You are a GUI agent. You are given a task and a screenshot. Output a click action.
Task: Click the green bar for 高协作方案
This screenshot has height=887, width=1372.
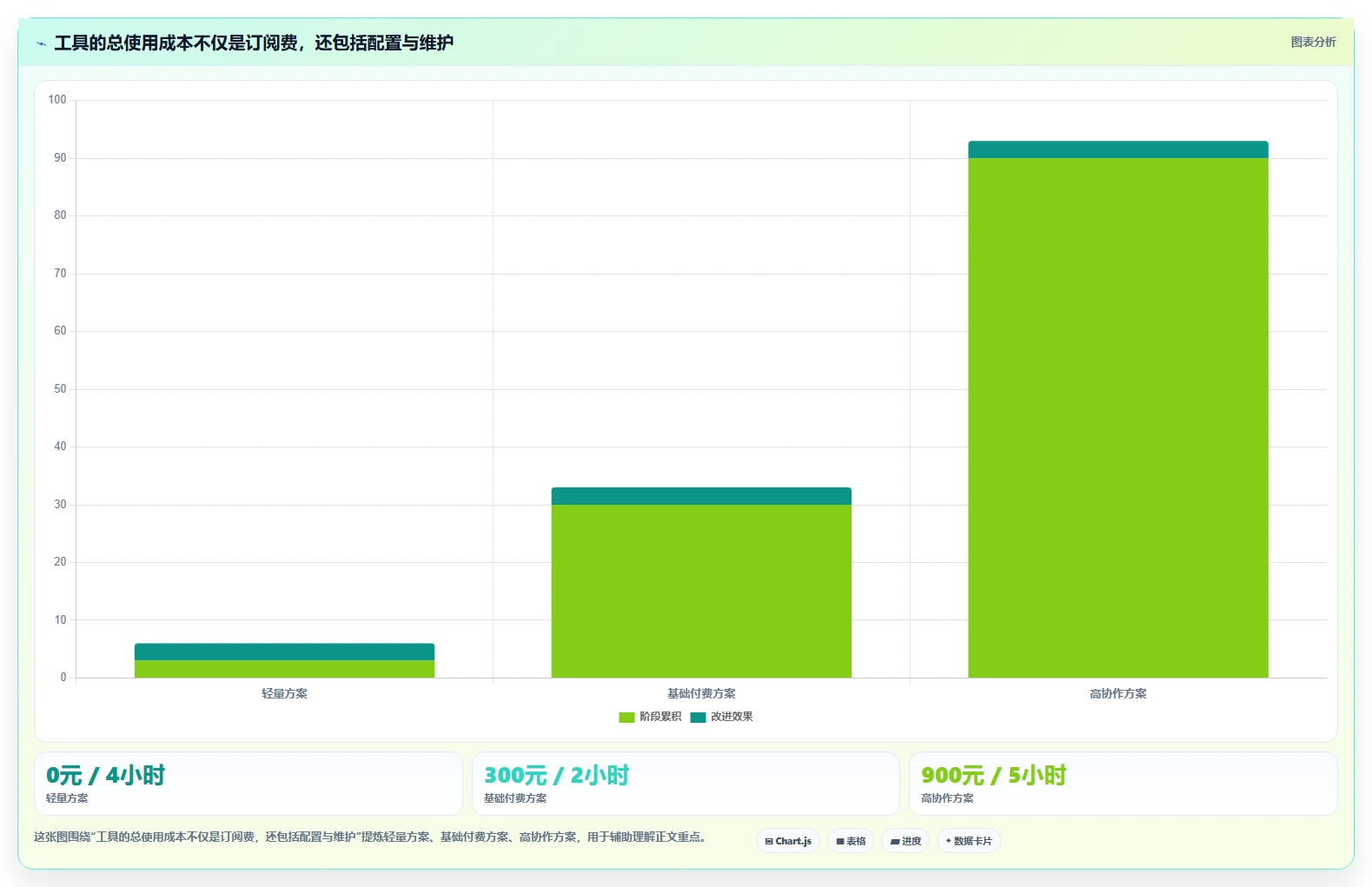1118,418
